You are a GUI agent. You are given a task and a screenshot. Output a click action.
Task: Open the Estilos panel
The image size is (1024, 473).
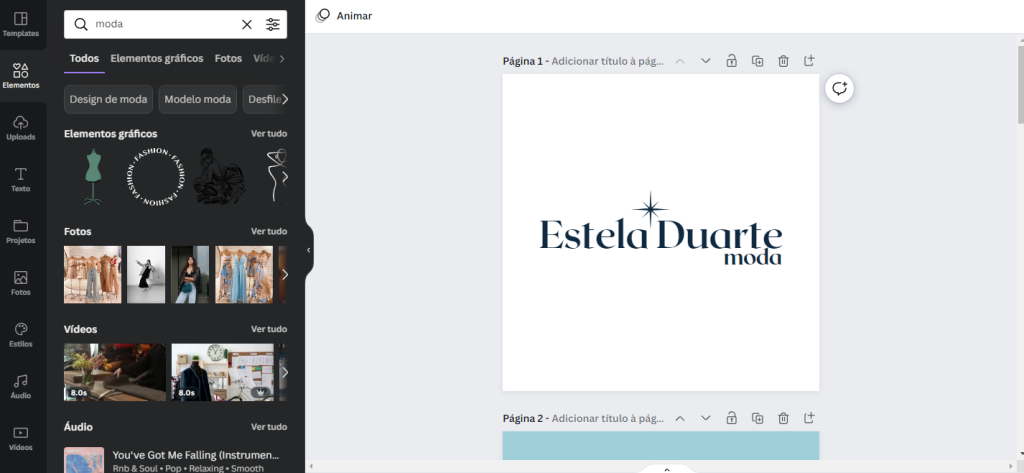[21, 334]
